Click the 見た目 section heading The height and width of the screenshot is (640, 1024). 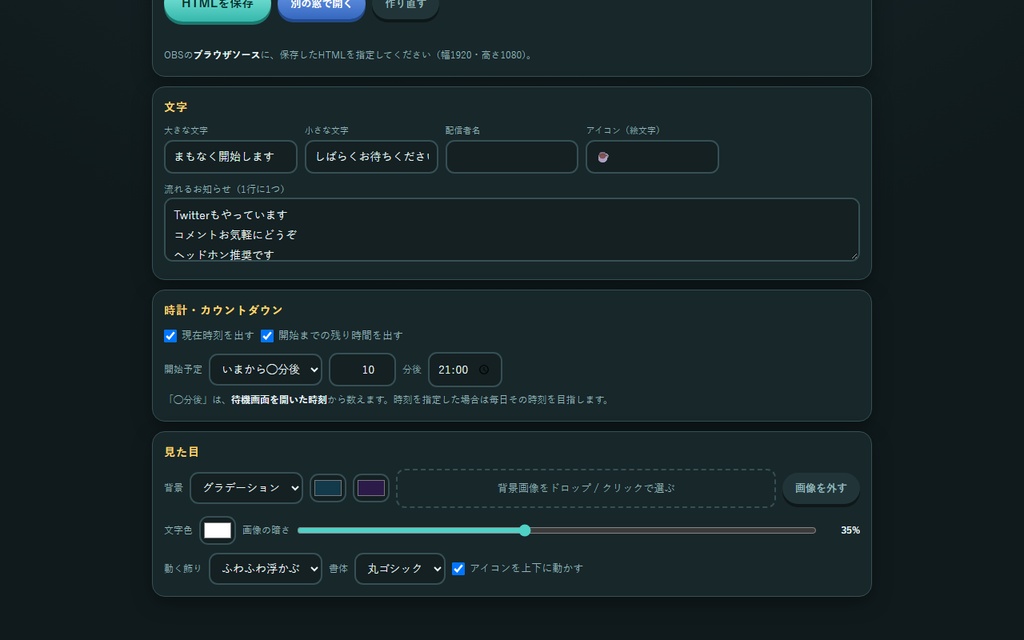(x=181, y=452)
